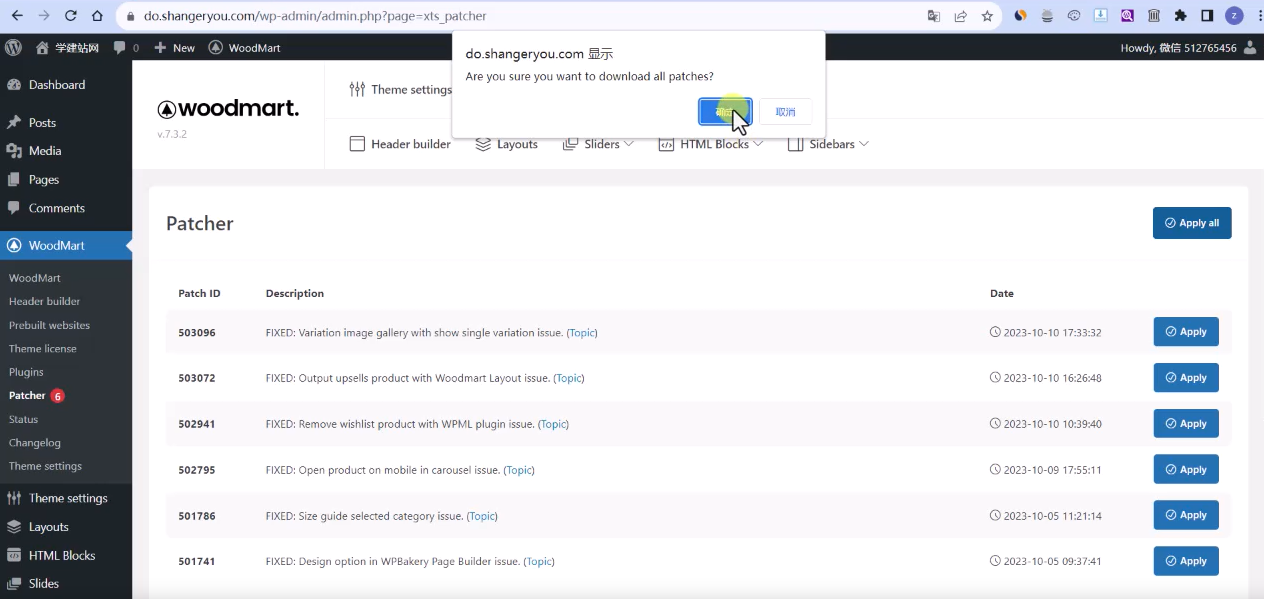Screen dimensions: 1264x599
Task: Open the download arrow extension icon
Action: pos(1101,16)
